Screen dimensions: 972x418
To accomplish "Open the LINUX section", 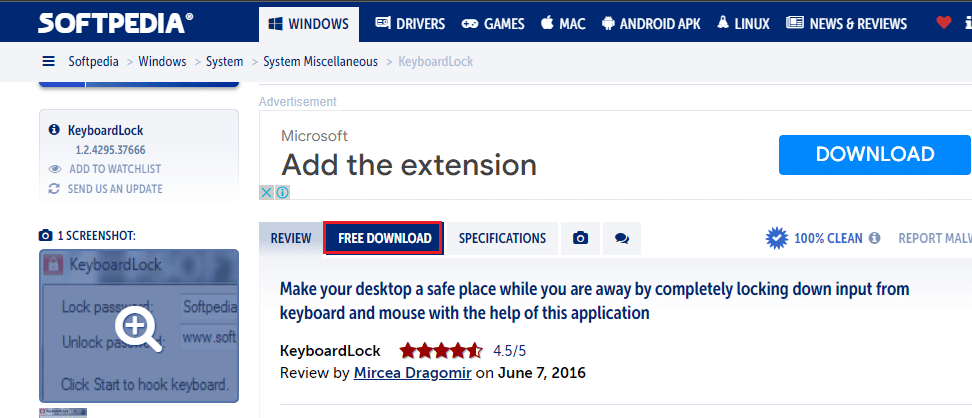I will (x=743, y=24).
